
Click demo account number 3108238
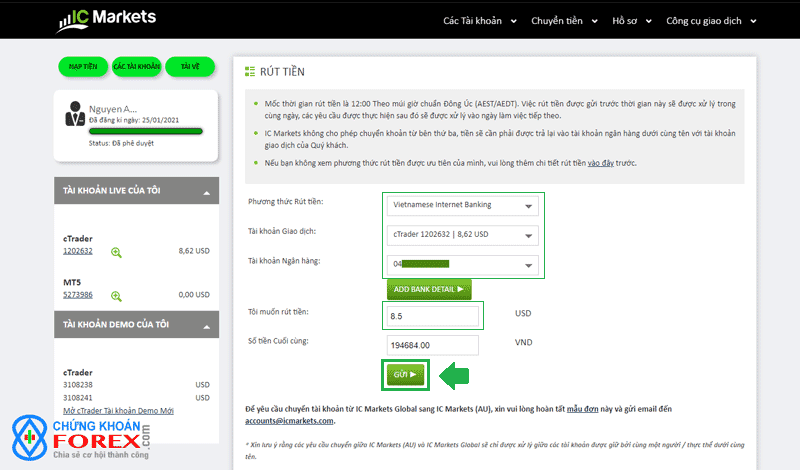tap(78, 385)
